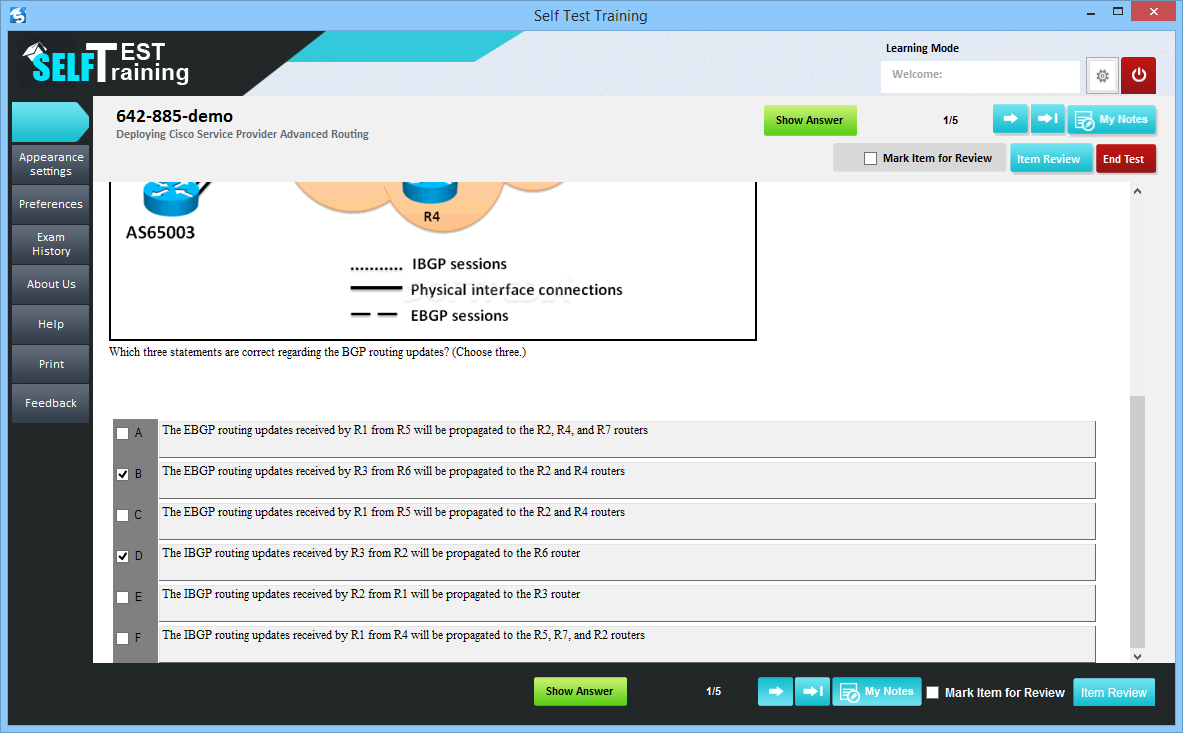Click scrollbar down arrow
The height and width of the screenshot is (733, 1183).
click(1137, 656)
